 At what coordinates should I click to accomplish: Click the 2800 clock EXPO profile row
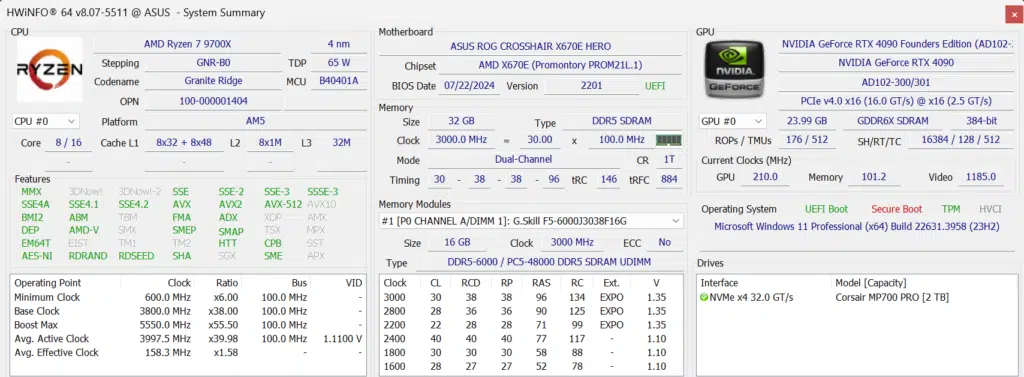coord(531,311)
